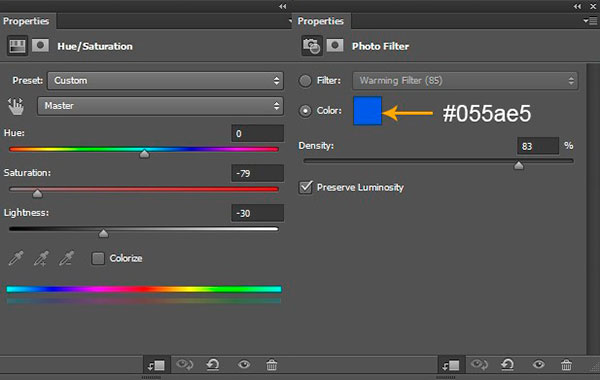Delete the Hue/Saturation adjustment via trash icon
Viewport: 600px width, 380px height.
[x=272, y=365]
